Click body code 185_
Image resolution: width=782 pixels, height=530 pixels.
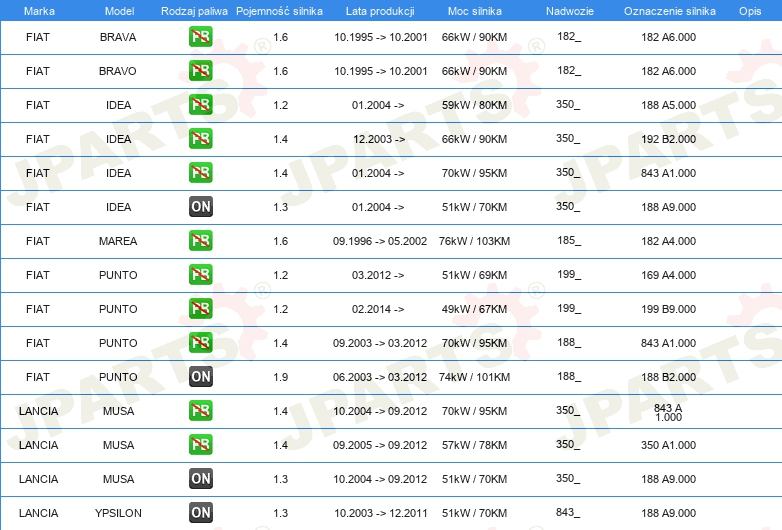click(x=569, y=240)
